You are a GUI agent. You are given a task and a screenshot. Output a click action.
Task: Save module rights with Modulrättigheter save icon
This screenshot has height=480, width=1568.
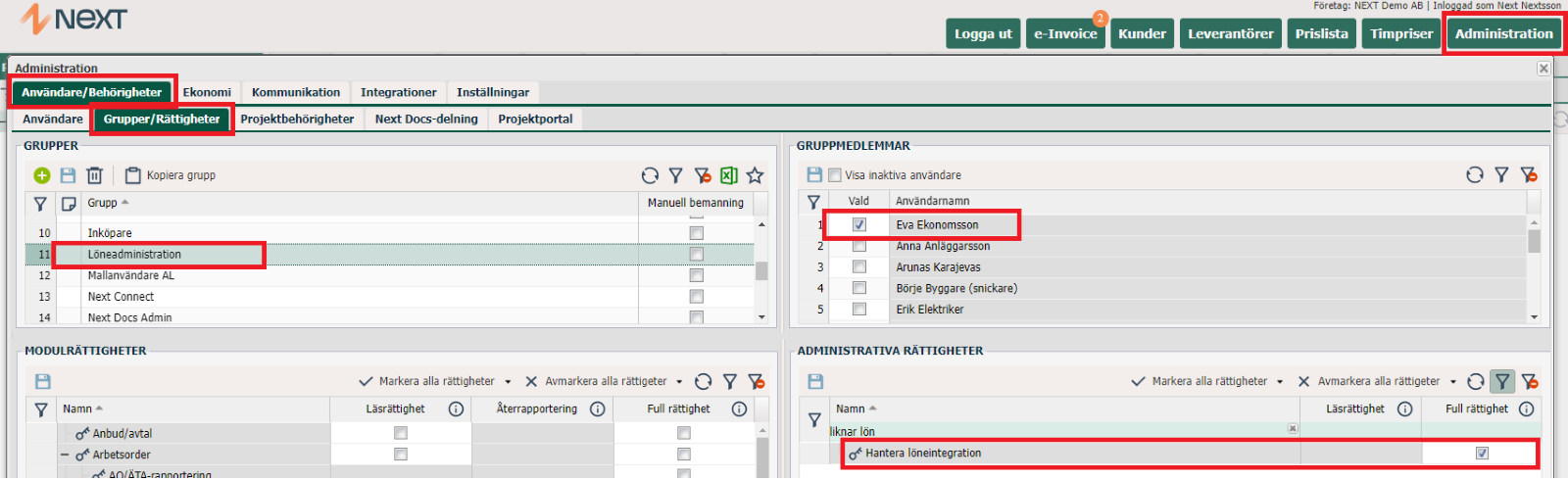point(42,381)
